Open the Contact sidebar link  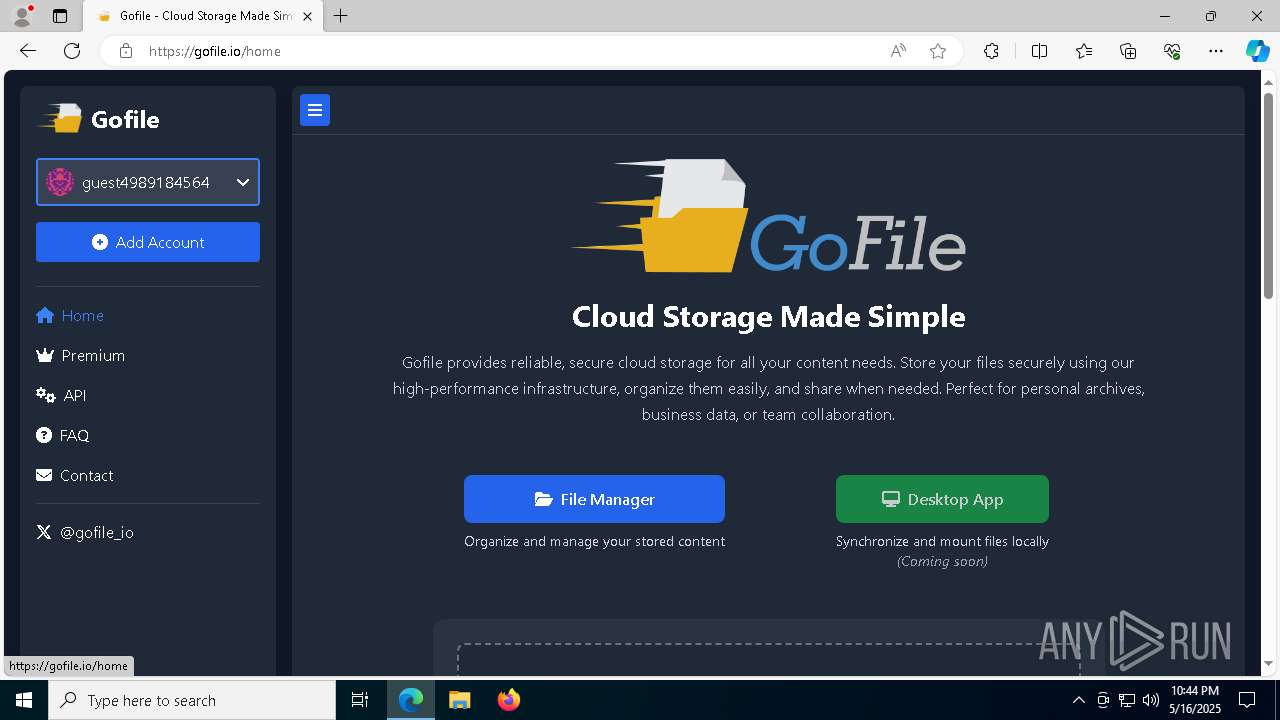tap(74, 475)
